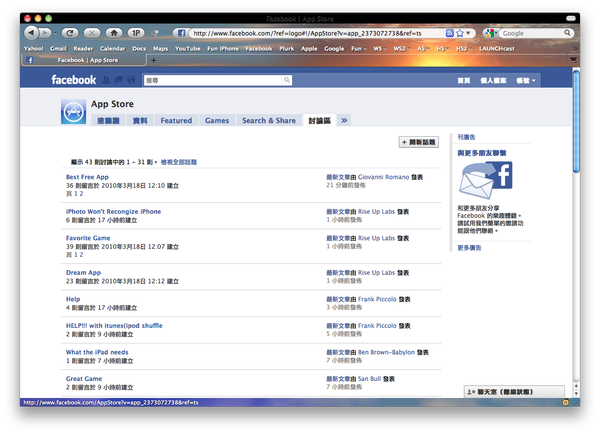Click the Facebook envelope ad image
This screenshot has width=600, height=434.
click(x=486, y=180)
